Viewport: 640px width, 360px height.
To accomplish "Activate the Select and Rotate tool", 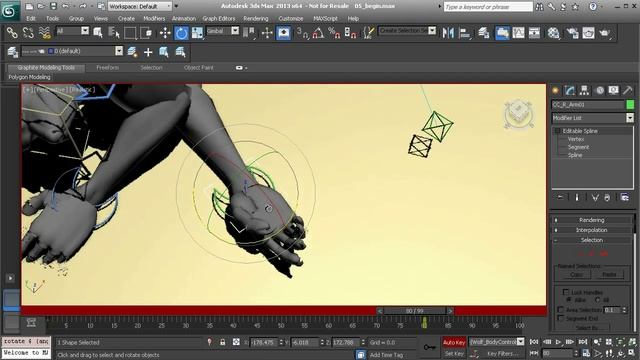I will 181,33.
